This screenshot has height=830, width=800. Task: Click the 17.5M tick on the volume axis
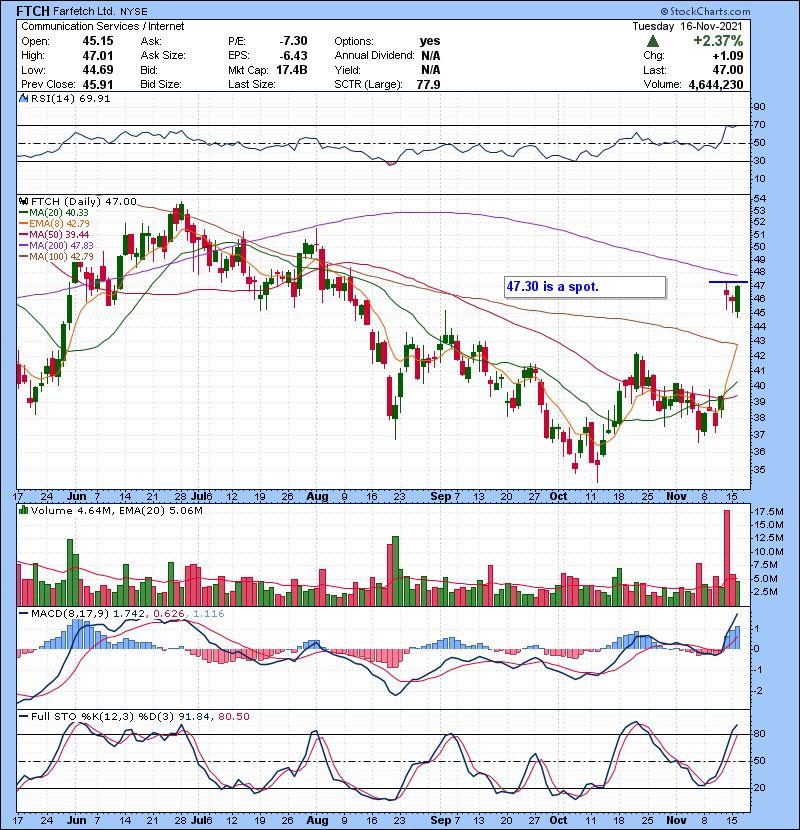(769, 511)
